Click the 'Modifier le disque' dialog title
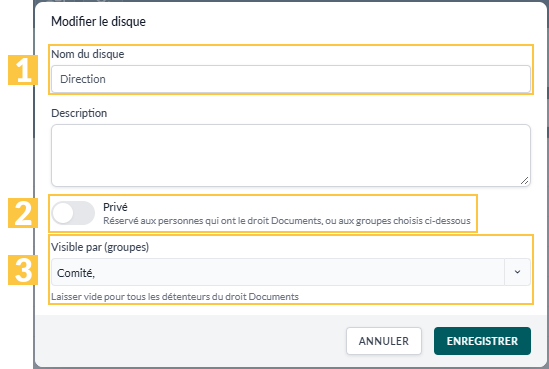549x369 pixels. (98, 22)
